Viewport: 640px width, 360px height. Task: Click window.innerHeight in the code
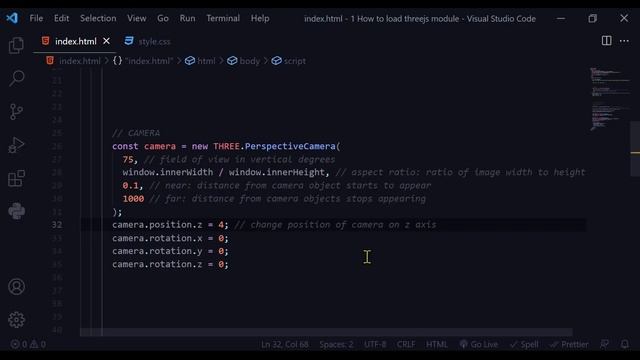tap(276, 172)
